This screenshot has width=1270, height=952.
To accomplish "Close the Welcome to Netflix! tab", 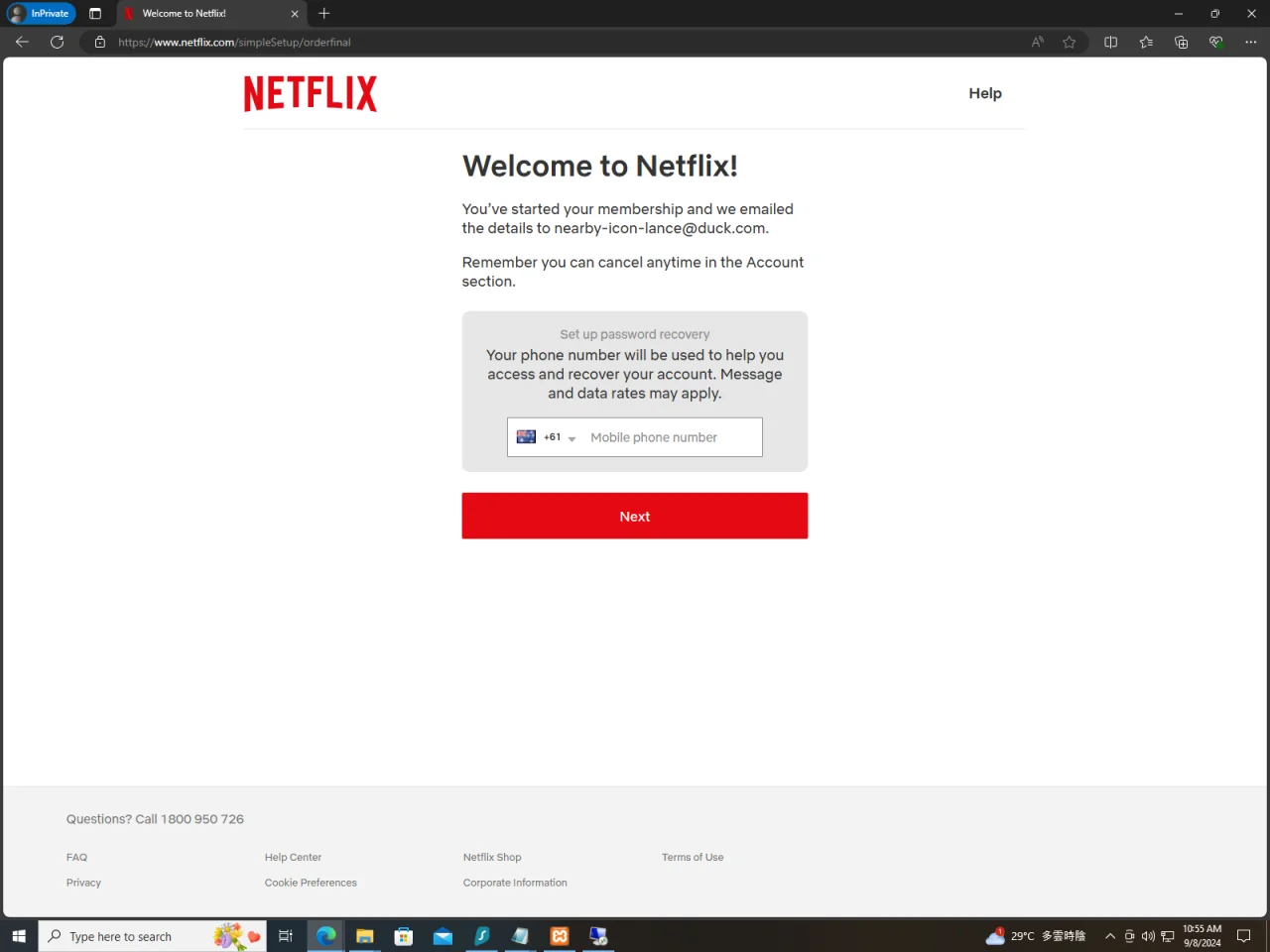I will pos(294,14).
